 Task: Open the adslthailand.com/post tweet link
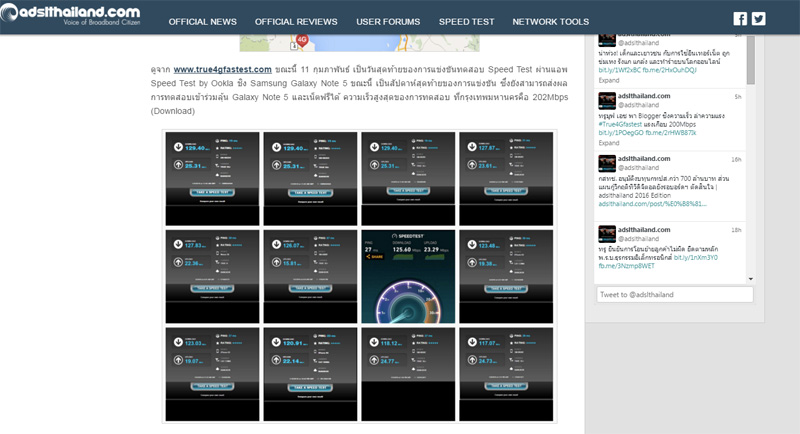point(653,204)
